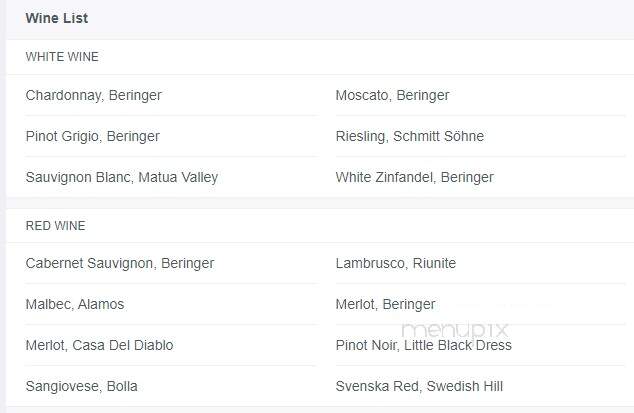Select Merlot, Beringer red wine
Viewport: 634px width, 413px height.
coord(385,304)
